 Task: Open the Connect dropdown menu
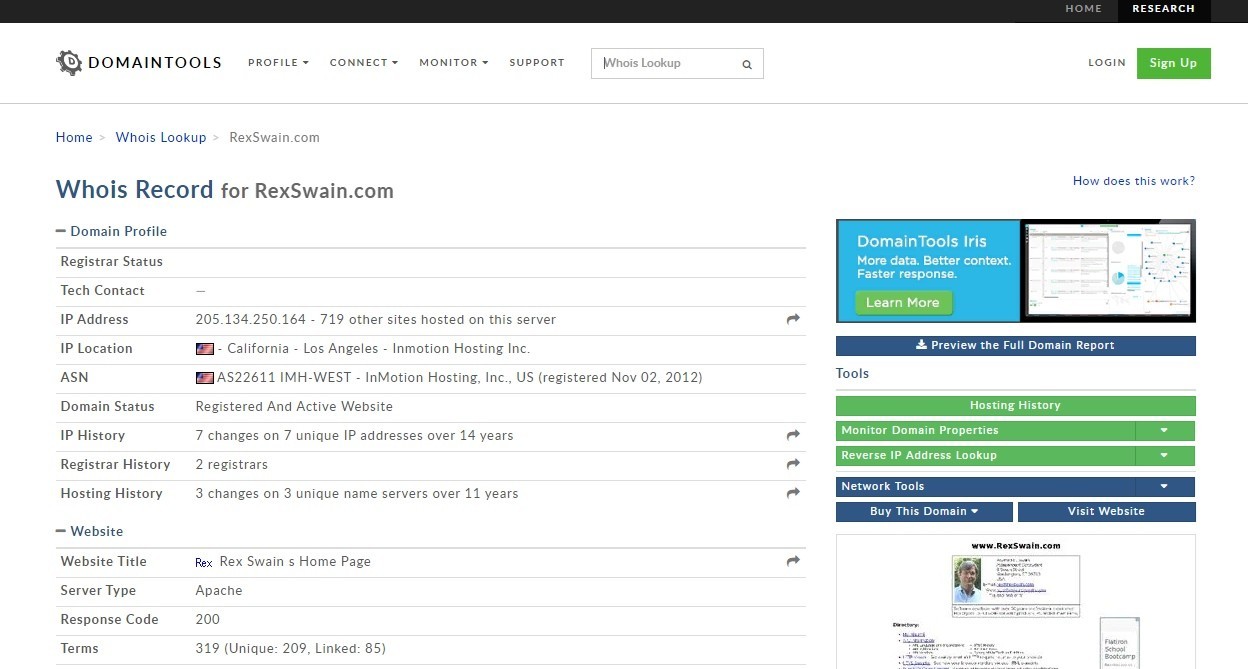[x=364, y=62]
